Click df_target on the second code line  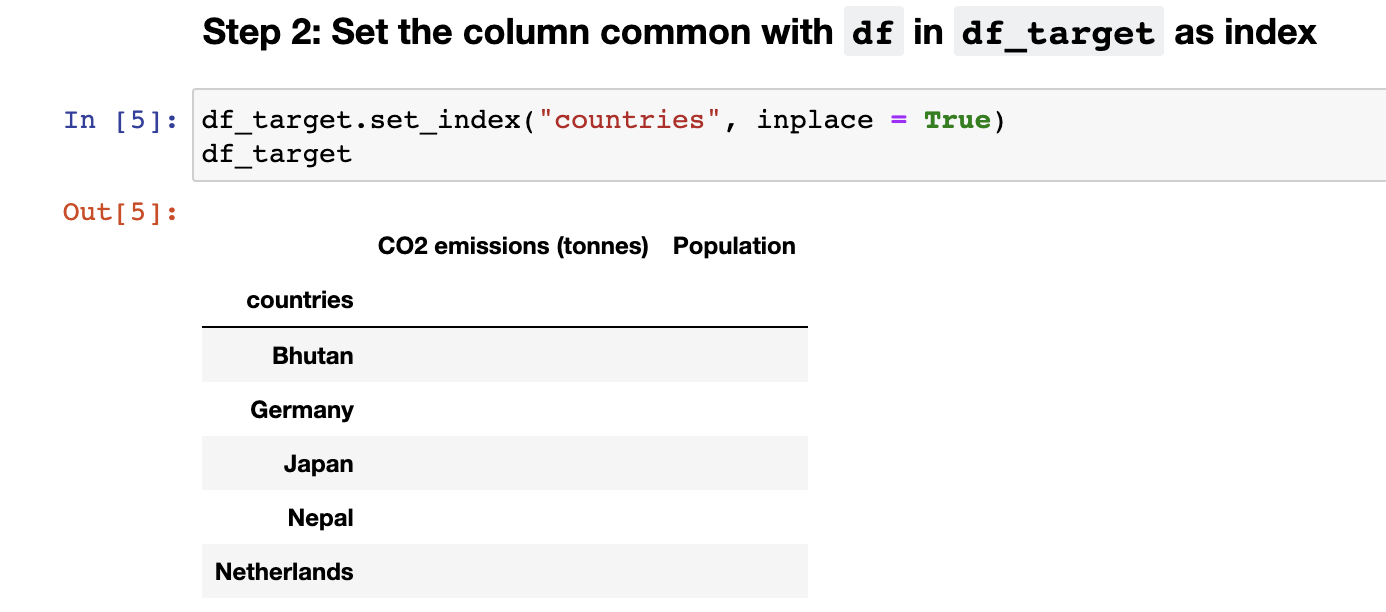(x=277, y=154)
